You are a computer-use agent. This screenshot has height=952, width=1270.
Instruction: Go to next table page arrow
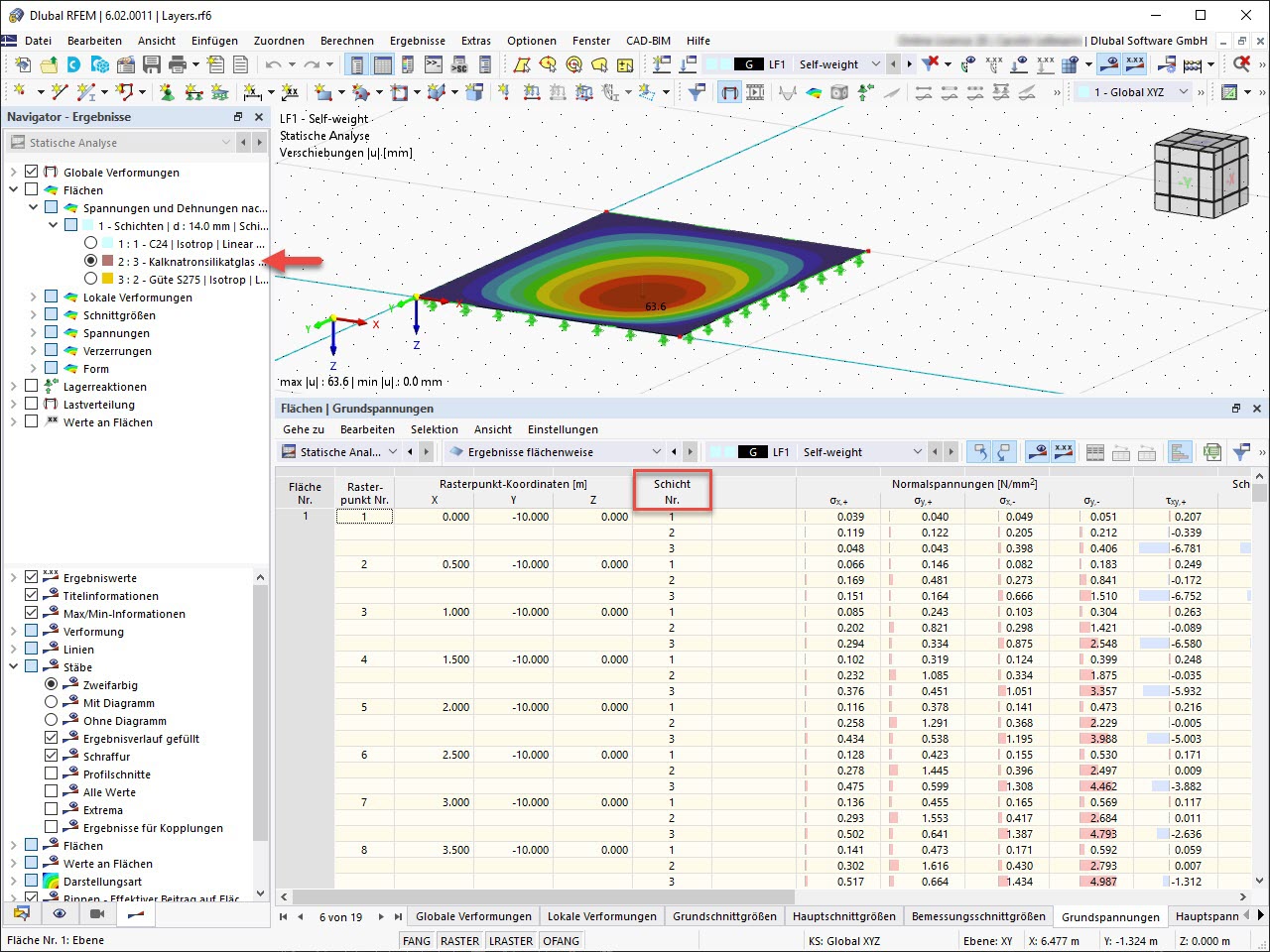point(381,917)
